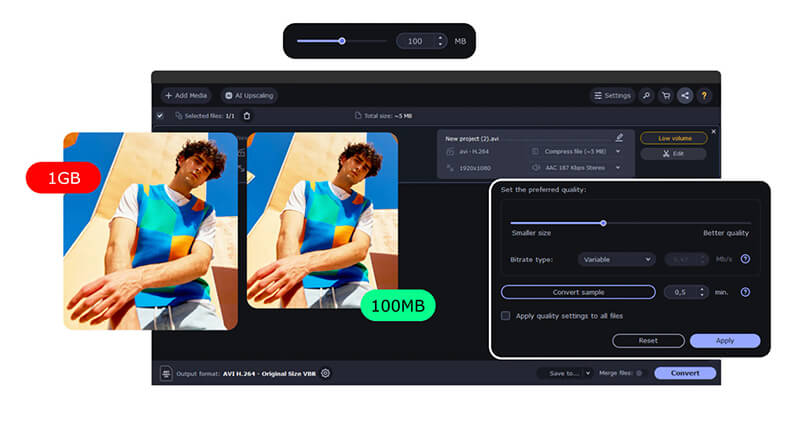Click the bitrate help question icon
The image size is (800, 439).
[745, 259]
